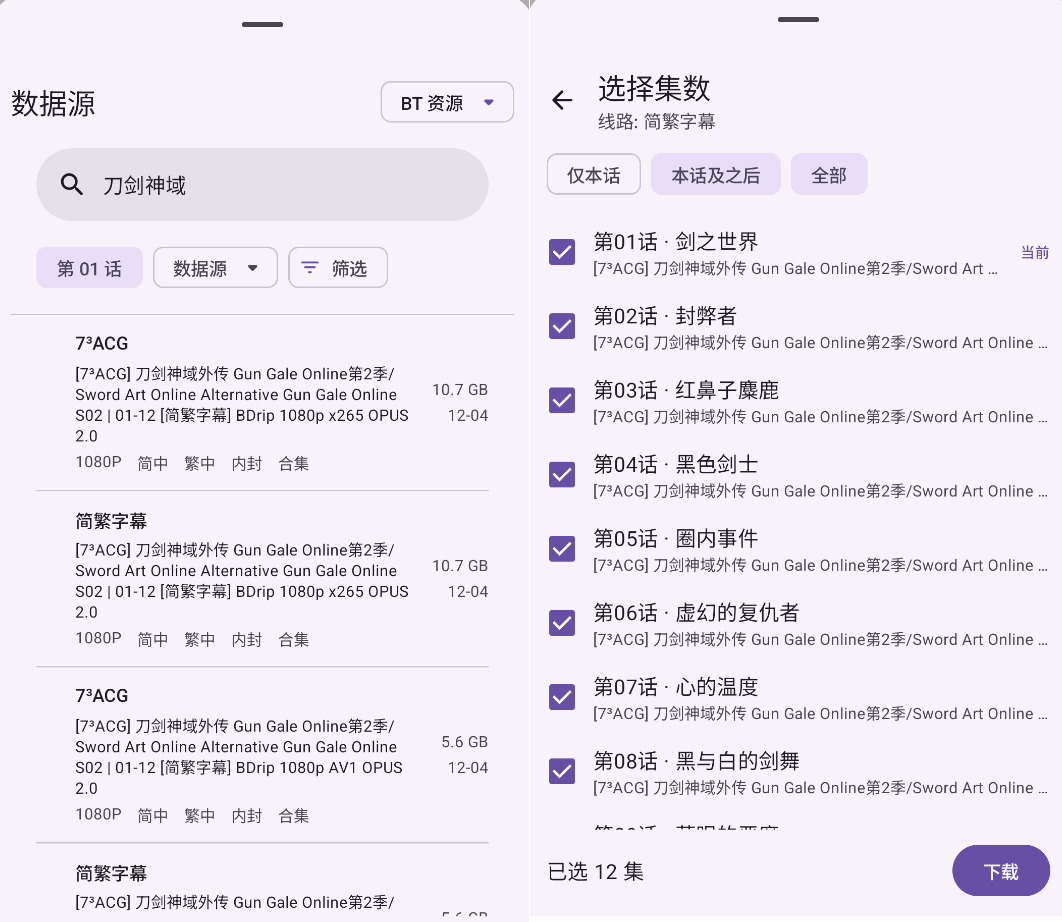Click the 刀剑神域 search field
The image size is (1062, 922).
point(262,184)
